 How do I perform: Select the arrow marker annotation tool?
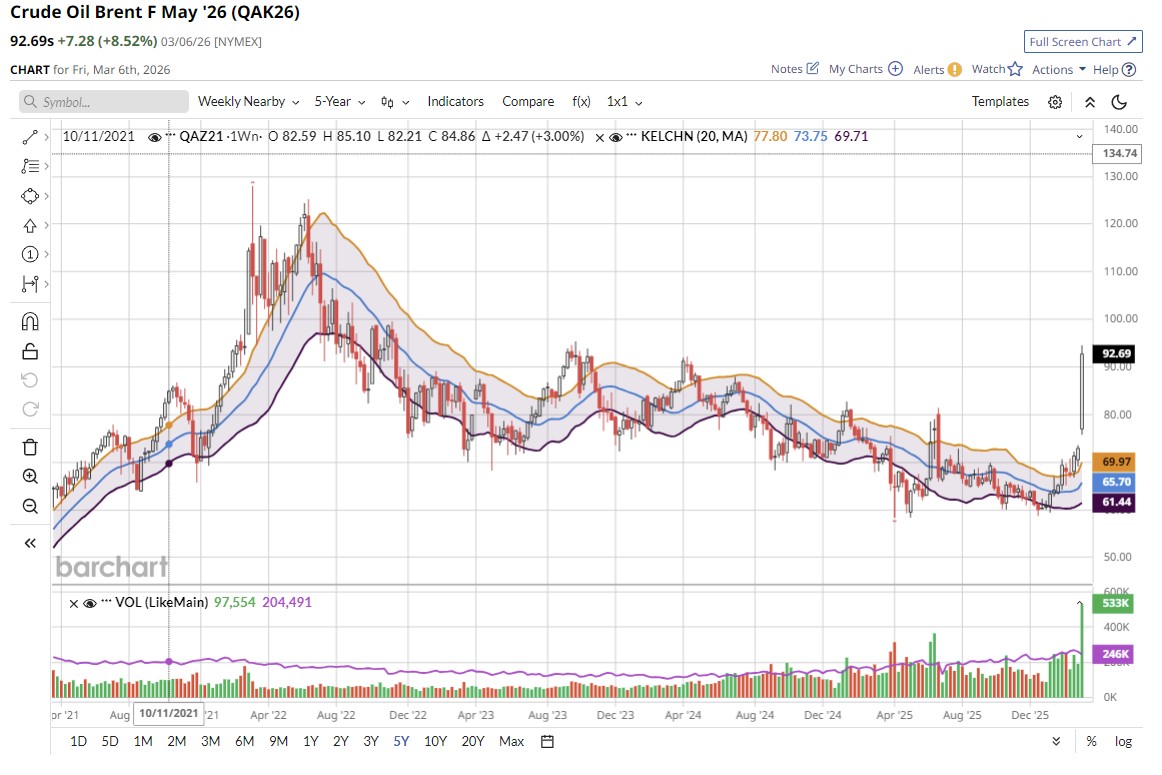point(30,225)
